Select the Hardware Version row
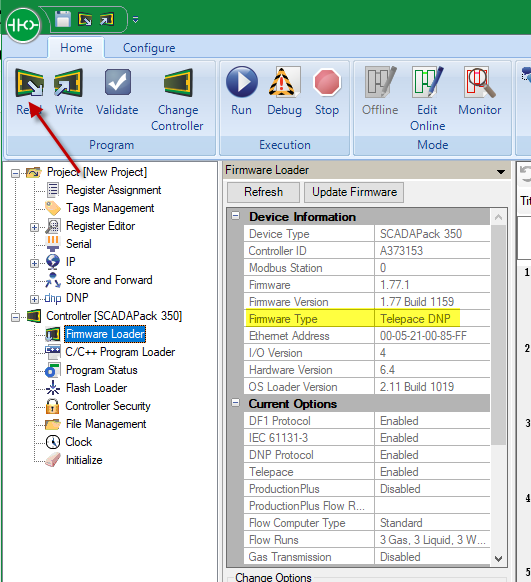 [x=367, y=370]
